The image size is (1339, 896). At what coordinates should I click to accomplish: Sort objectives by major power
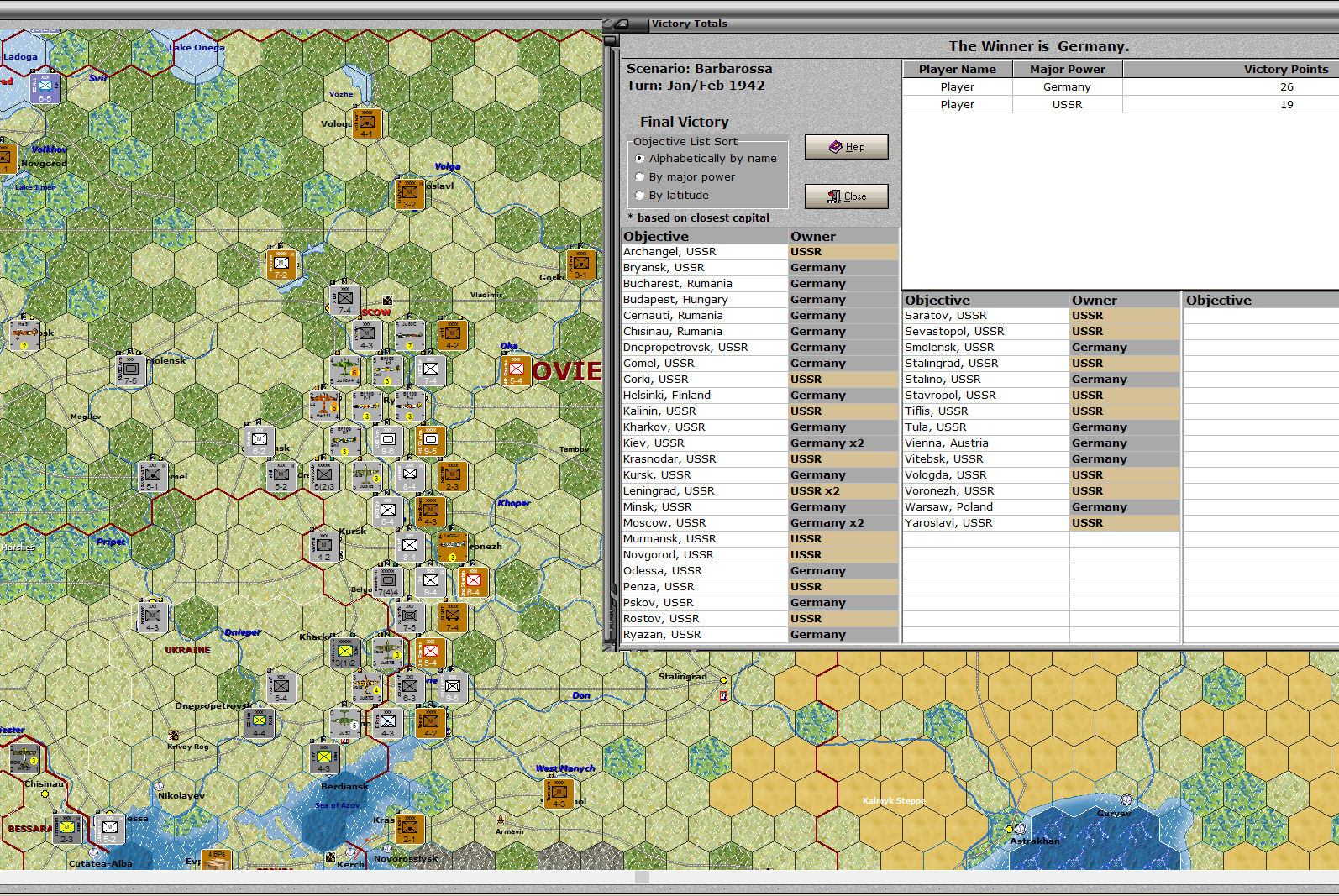[x=685, y=176]
